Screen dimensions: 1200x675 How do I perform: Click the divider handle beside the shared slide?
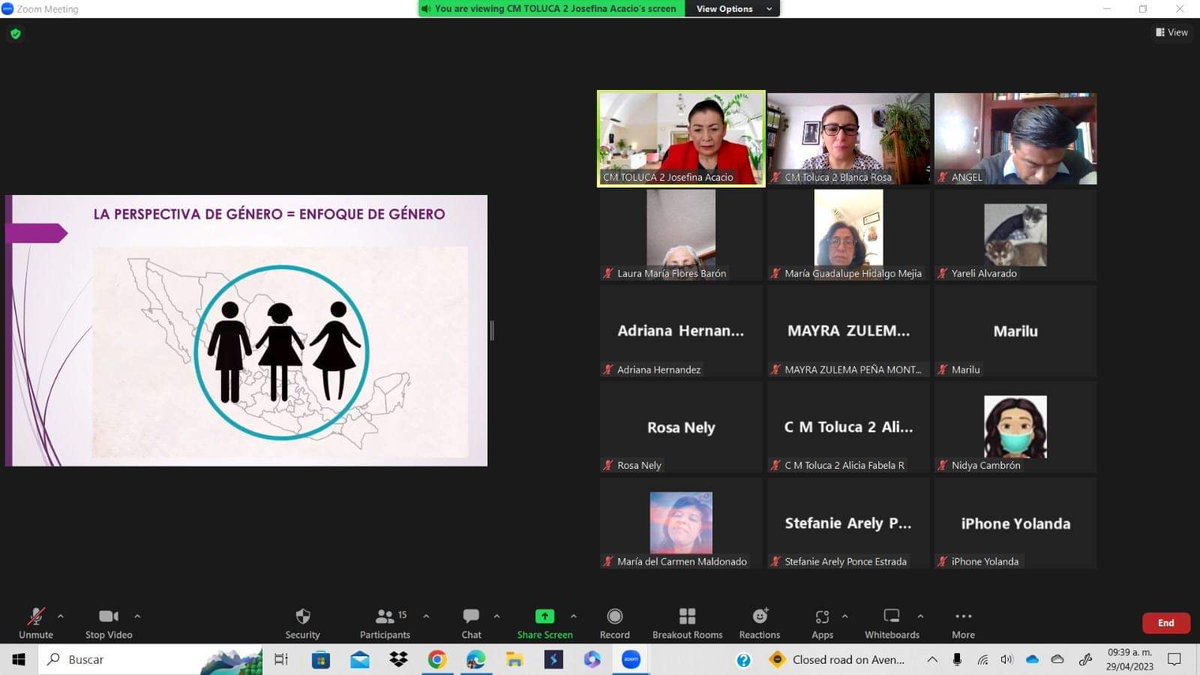click(491, 330)
